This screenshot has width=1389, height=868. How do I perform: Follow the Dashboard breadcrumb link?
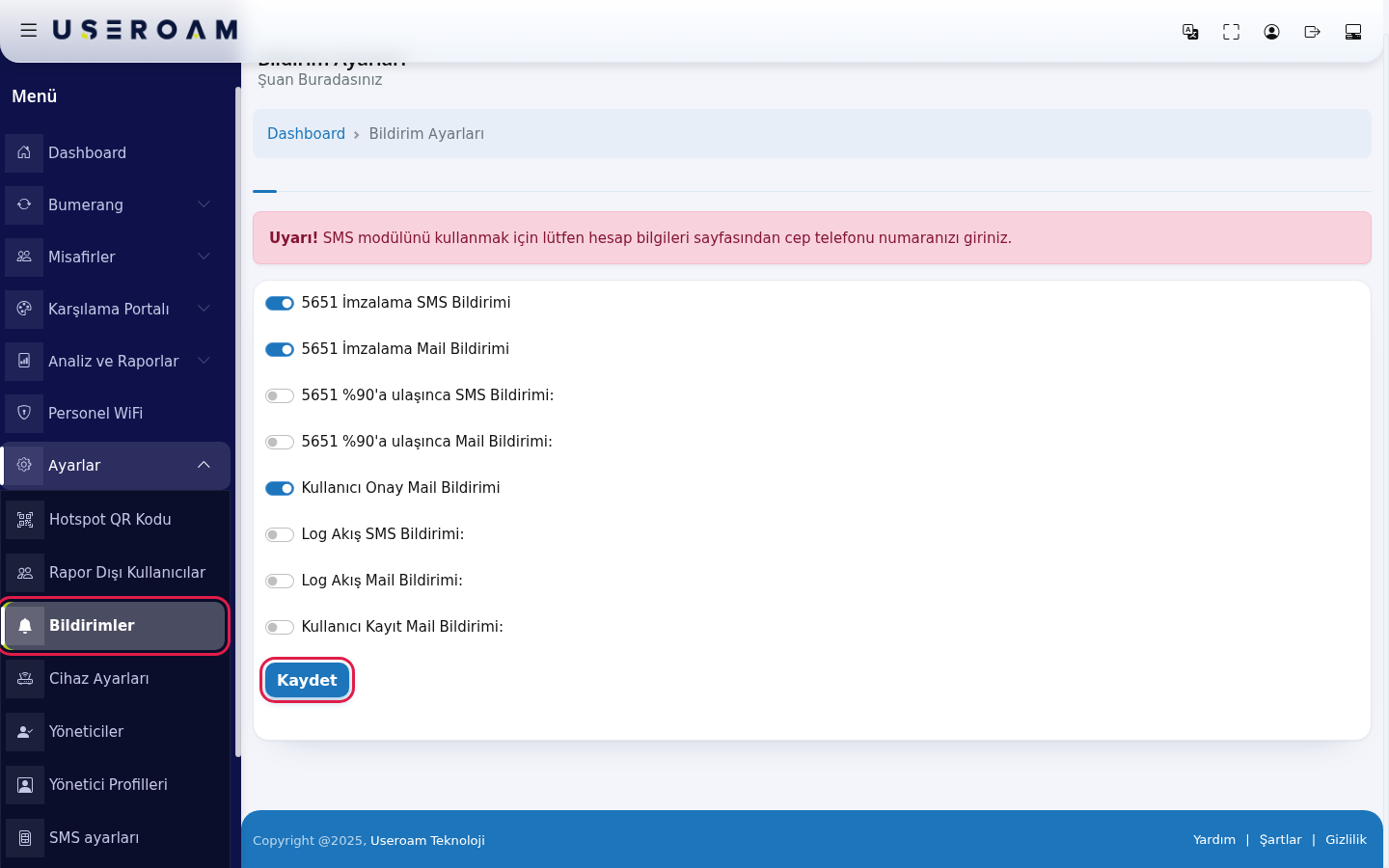tap(306, 134)
